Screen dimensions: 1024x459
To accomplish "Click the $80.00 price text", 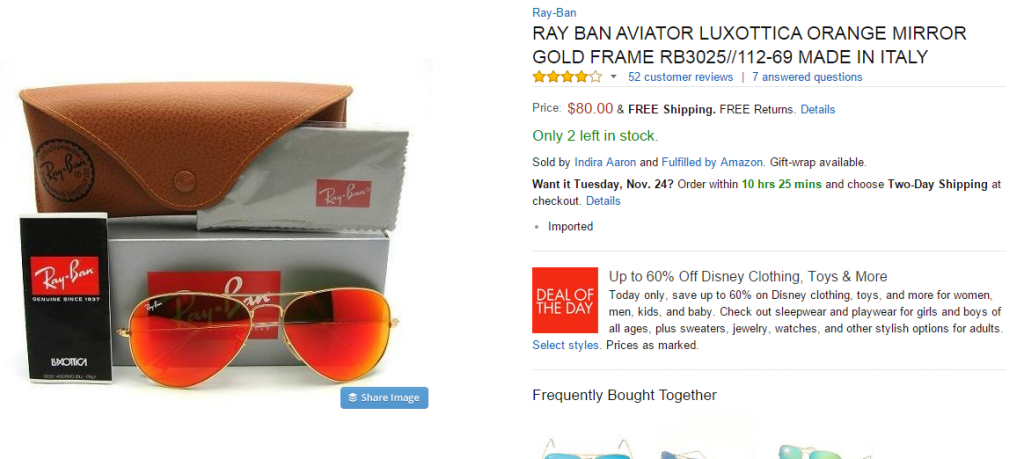I will 590,109.
